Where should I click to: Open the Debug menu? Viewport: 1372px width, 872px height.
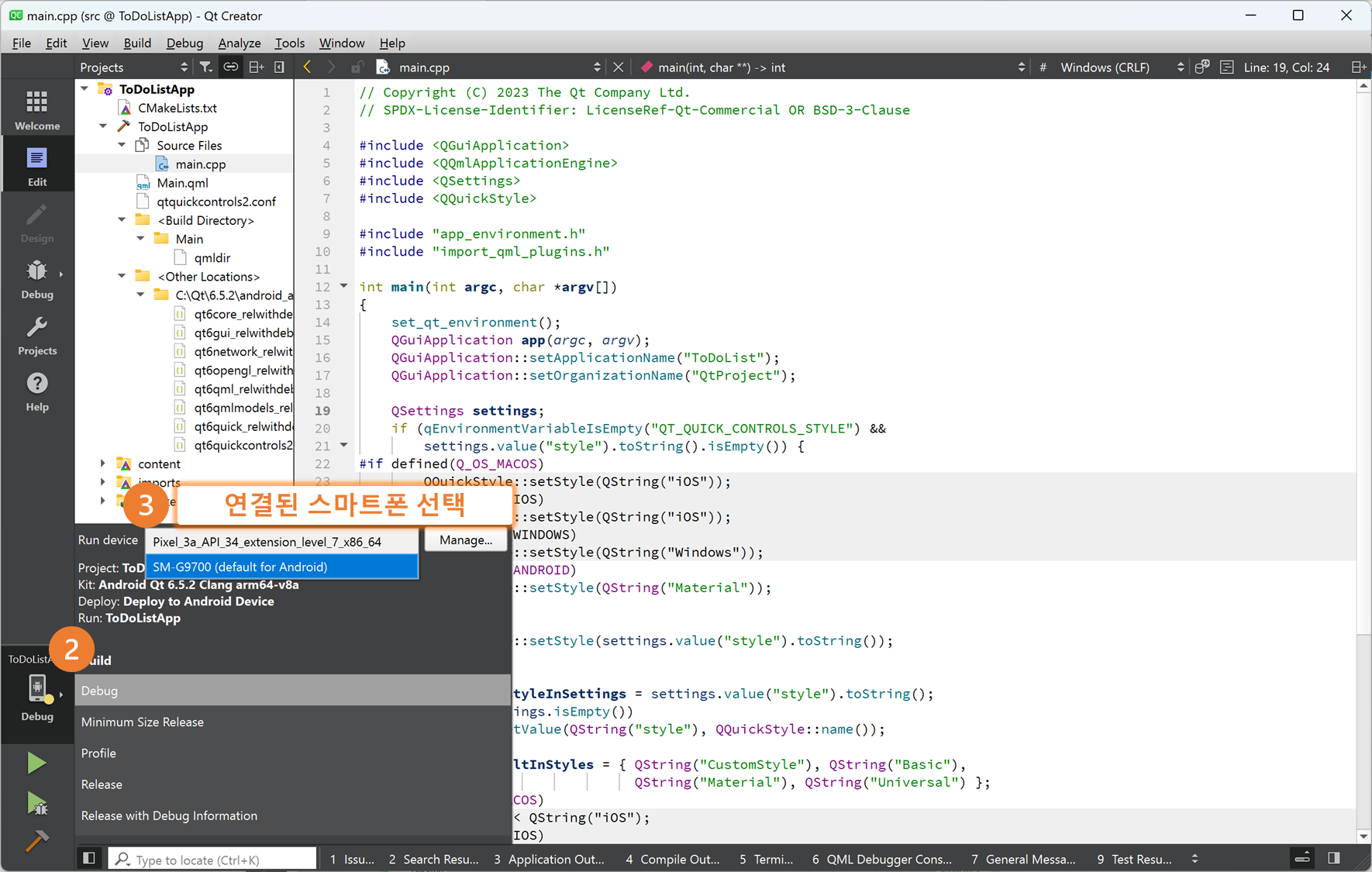pos(184,43)
